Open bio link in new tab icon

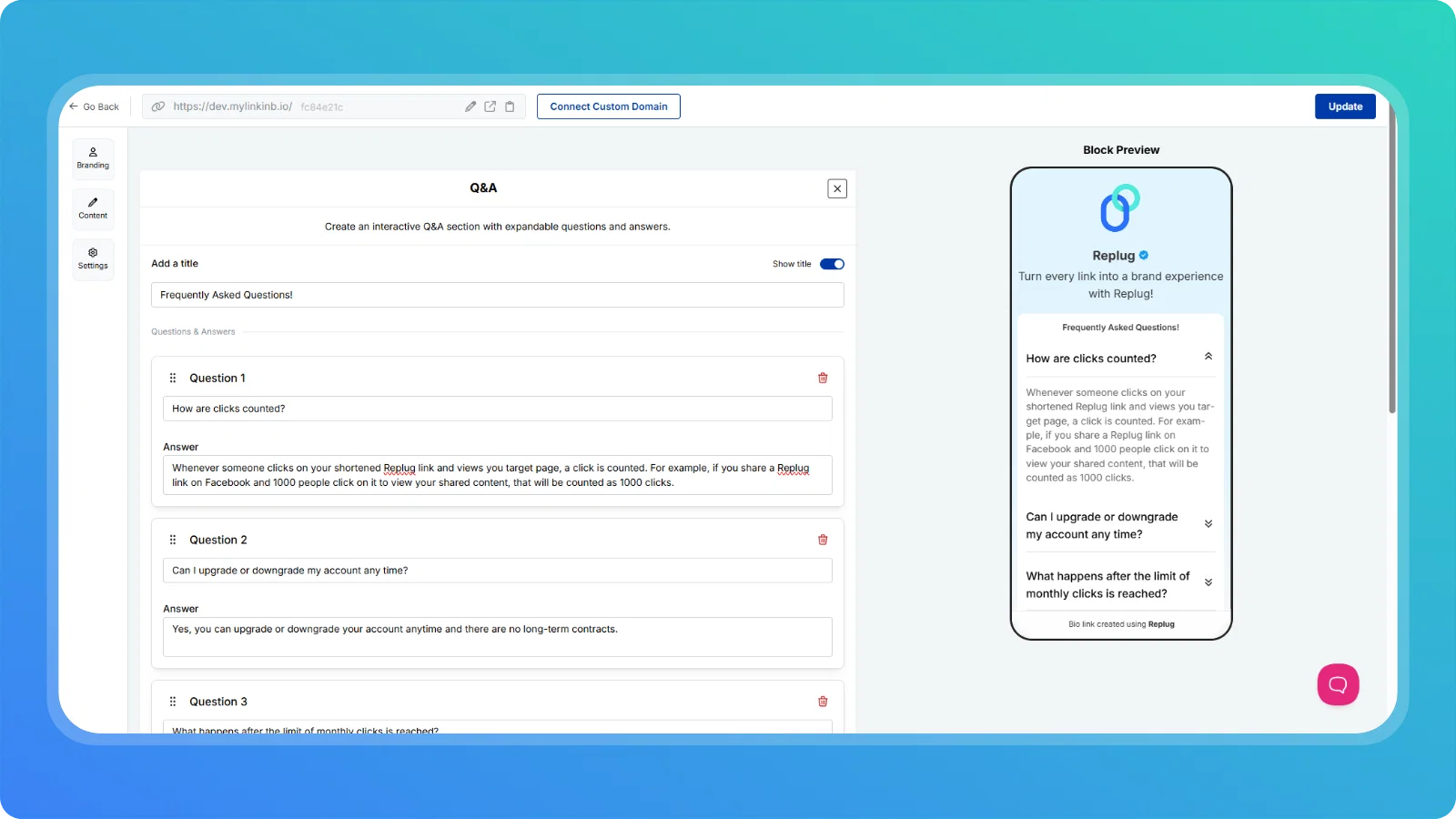(490, 106)
